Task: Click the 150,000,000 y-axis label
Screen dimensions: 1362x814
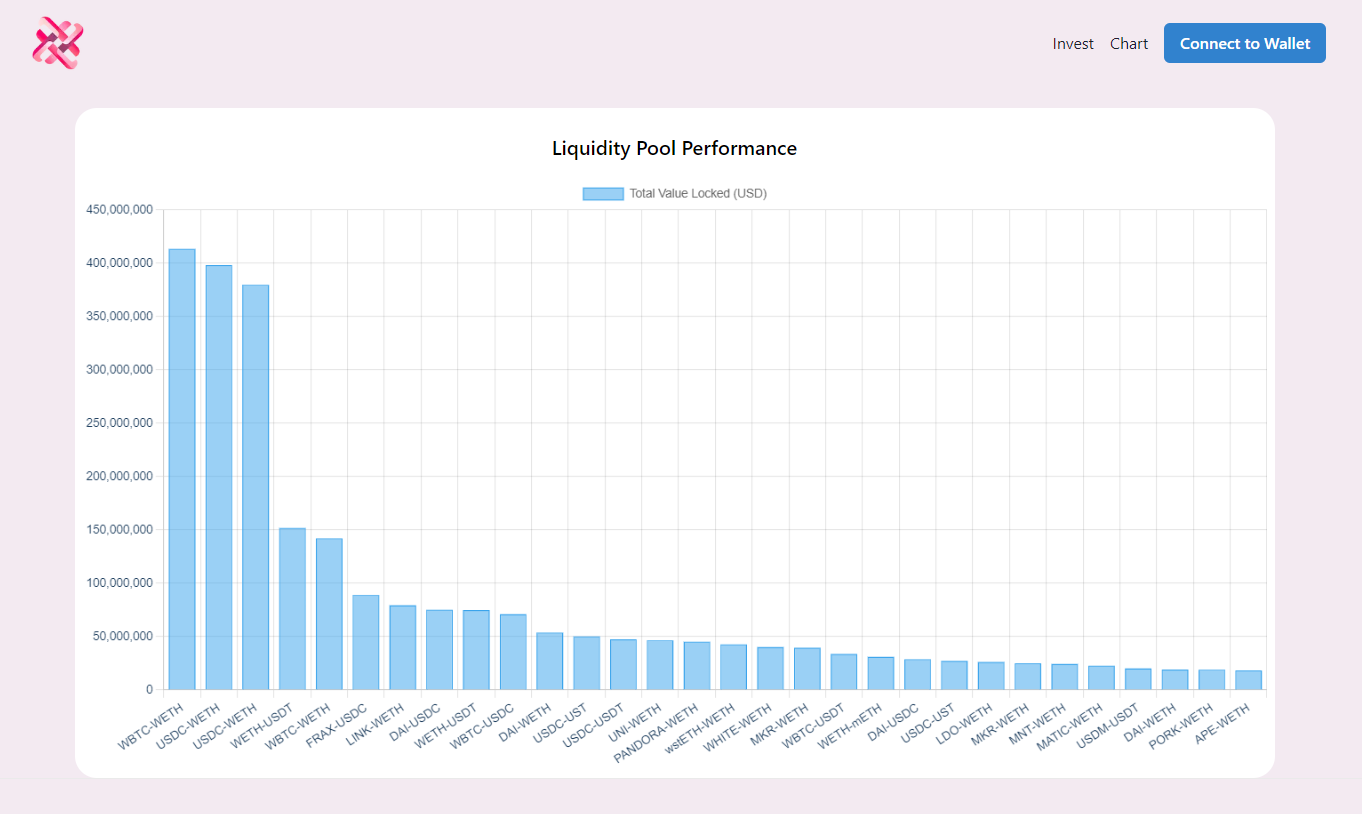Action: [120, 530]
